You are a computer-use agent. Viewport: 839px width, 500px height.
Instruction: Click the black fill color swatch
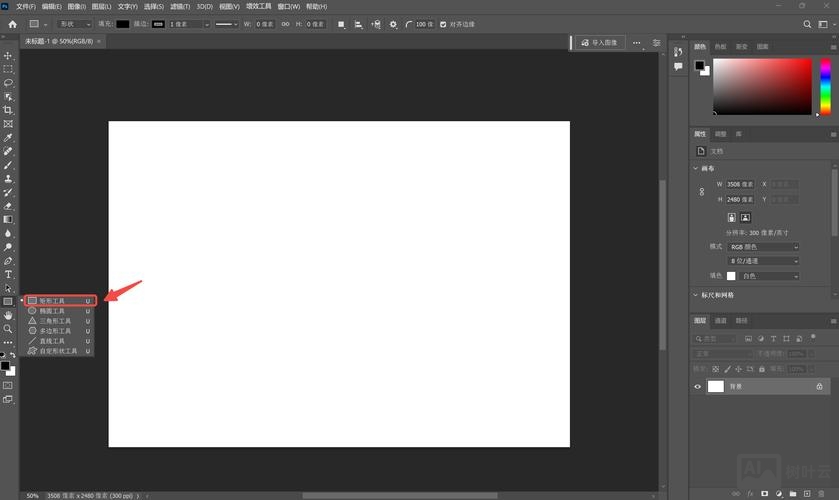(123, 23)
